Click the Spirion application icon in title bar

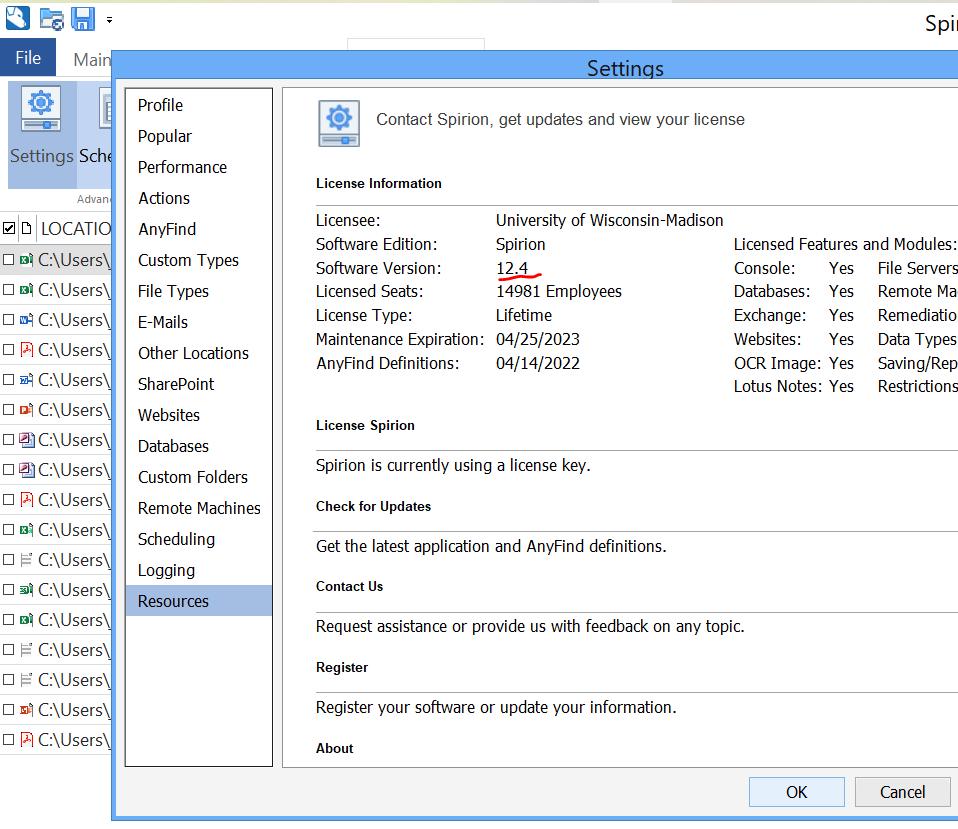coord(17,18)
